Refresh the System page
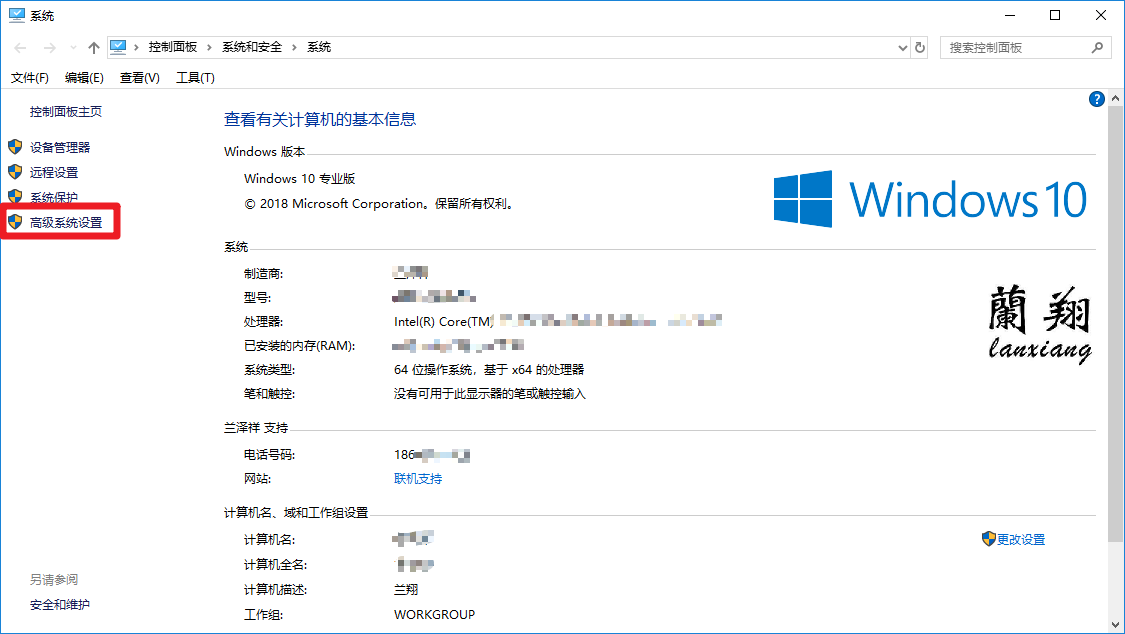1125x634 pixels. (920, 48)
